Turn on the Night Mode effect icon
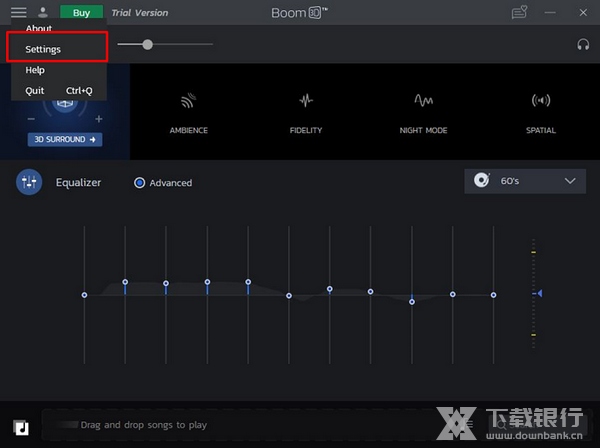600x448 pixels. pyautogui.click(x=423, y=101)
